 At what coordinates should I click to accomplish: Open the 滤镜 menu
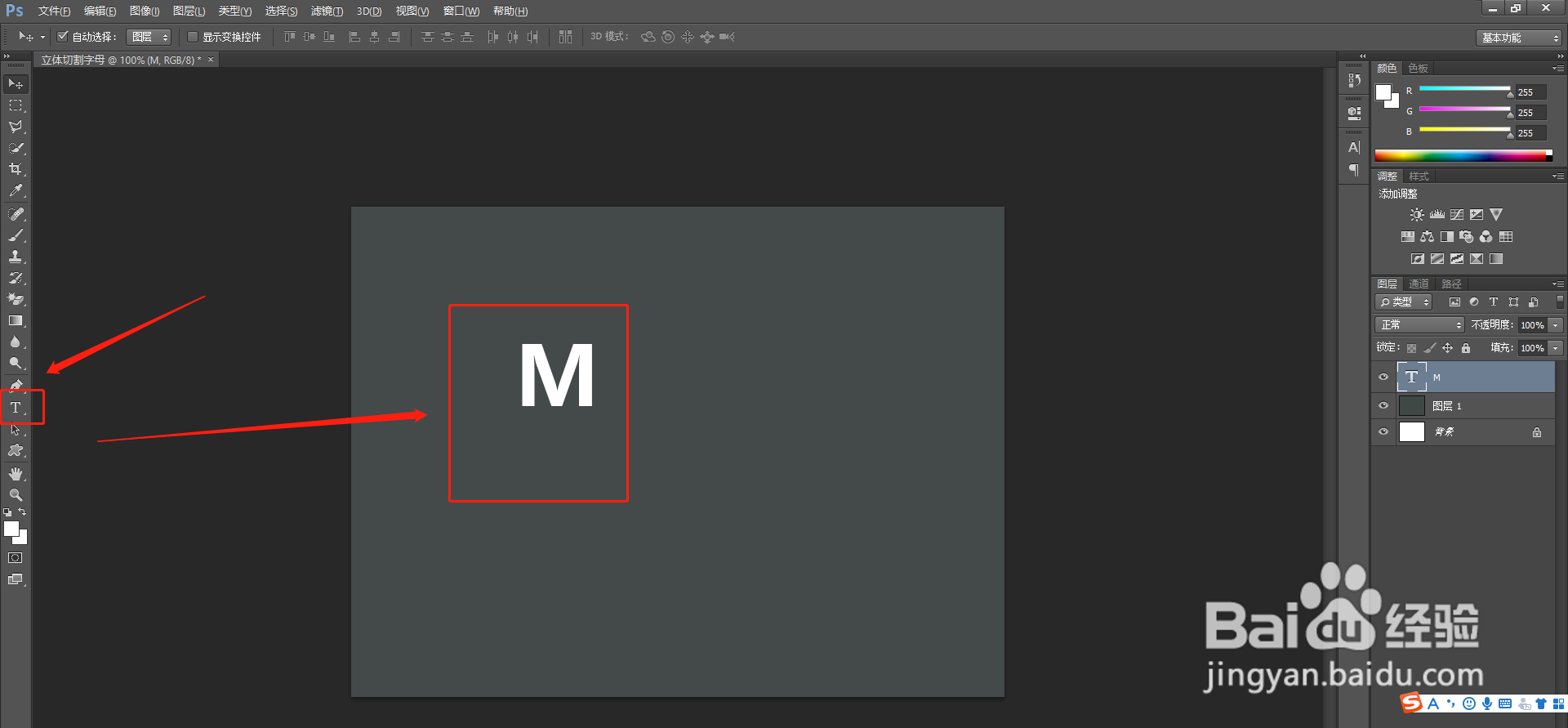click(x=327, y=11)
